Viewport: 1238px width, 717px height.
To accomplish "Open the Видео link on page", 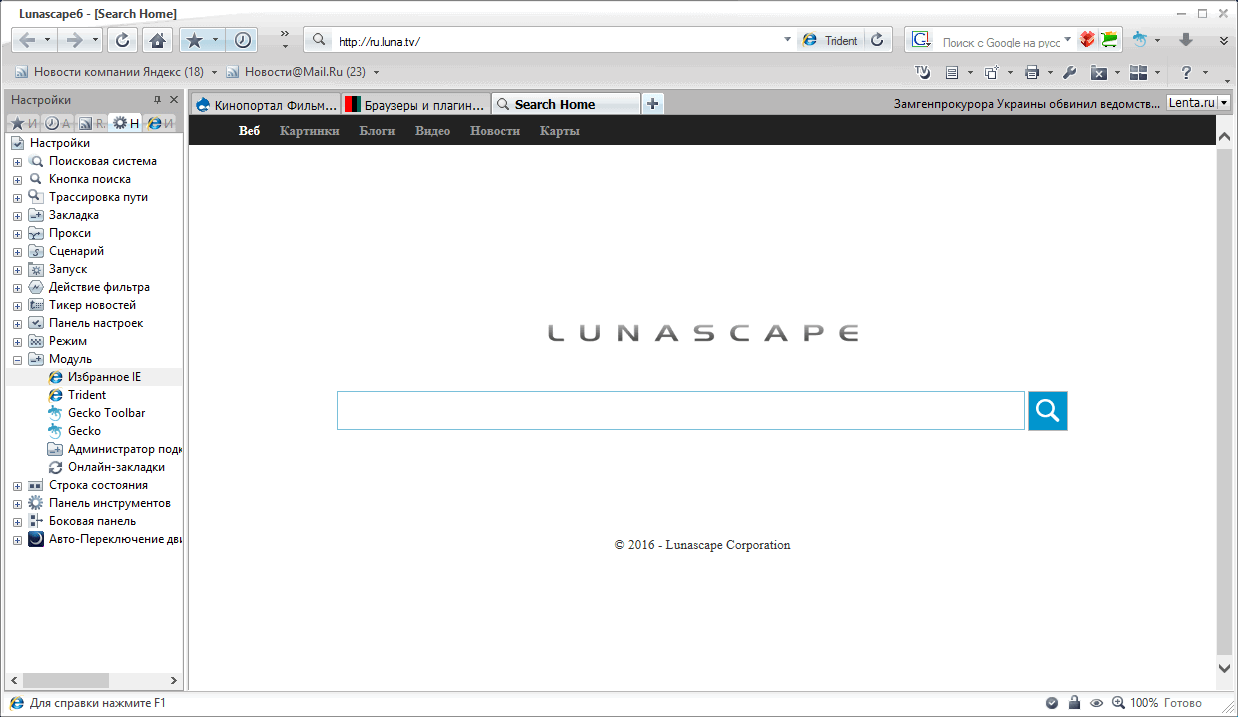I will [432, 131].
